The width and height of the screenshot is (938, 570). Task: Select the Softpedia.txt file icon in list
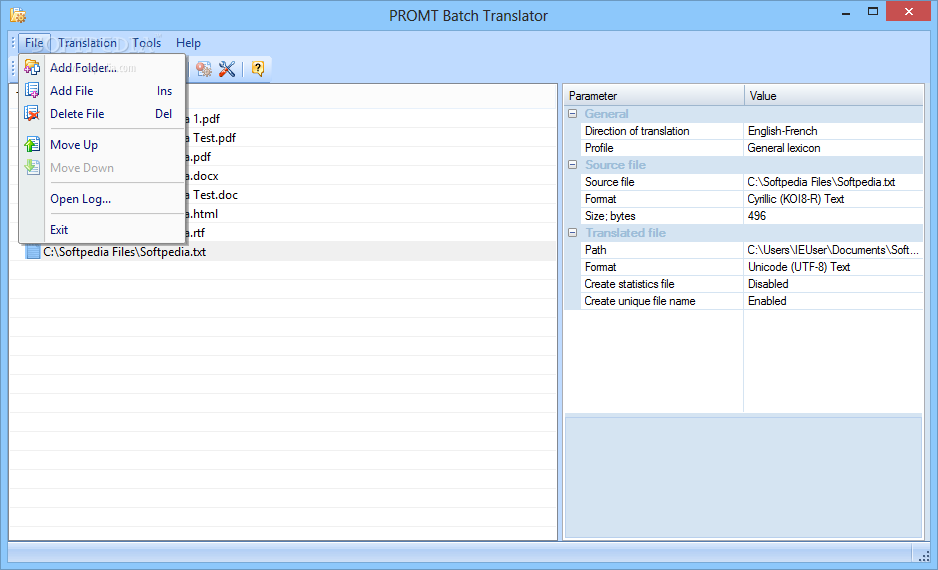pyautogui.click(x=33, y=252)
